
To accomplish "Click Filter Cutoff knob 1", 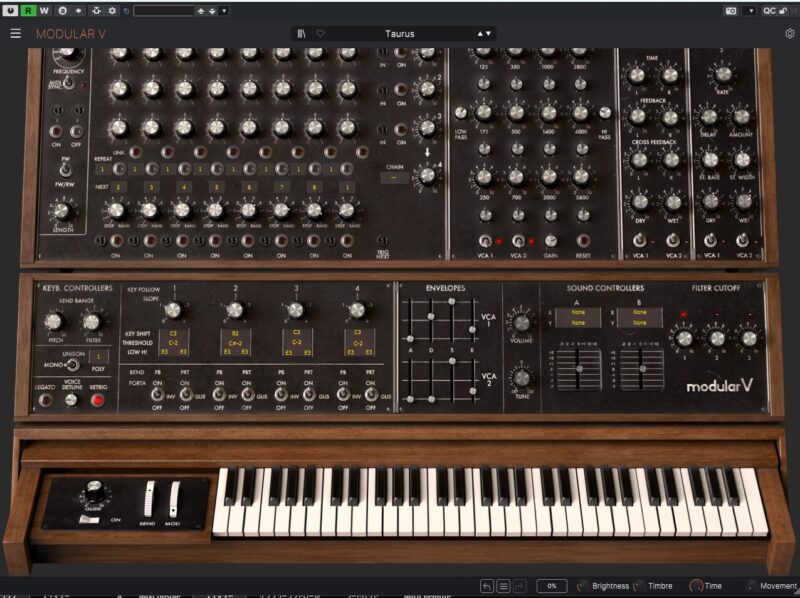I will pyautogui.click(x=684, y=338).
